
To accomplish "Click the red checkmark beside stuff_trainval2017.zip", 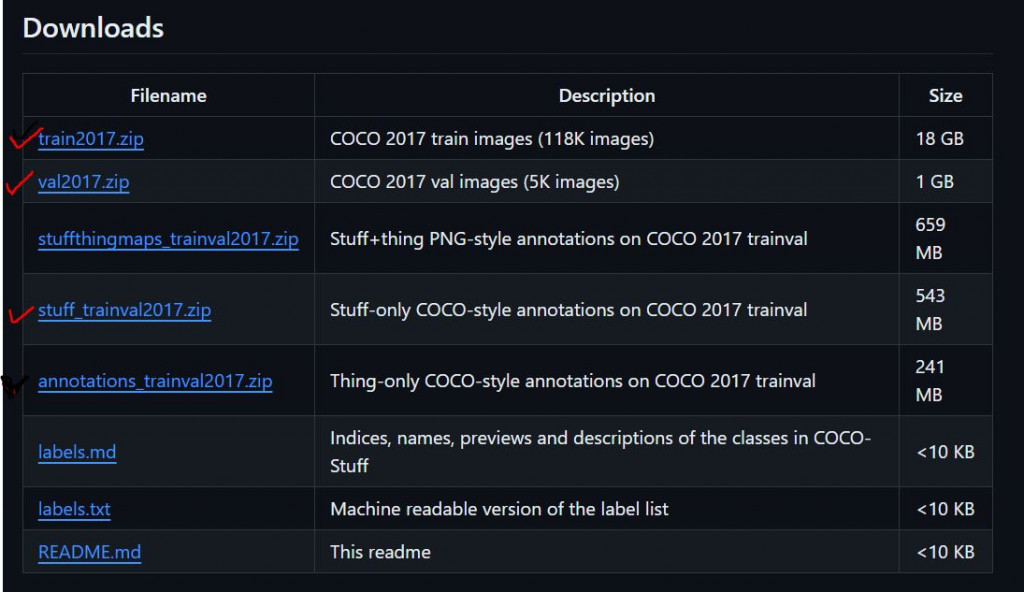I will pos(20,314).
